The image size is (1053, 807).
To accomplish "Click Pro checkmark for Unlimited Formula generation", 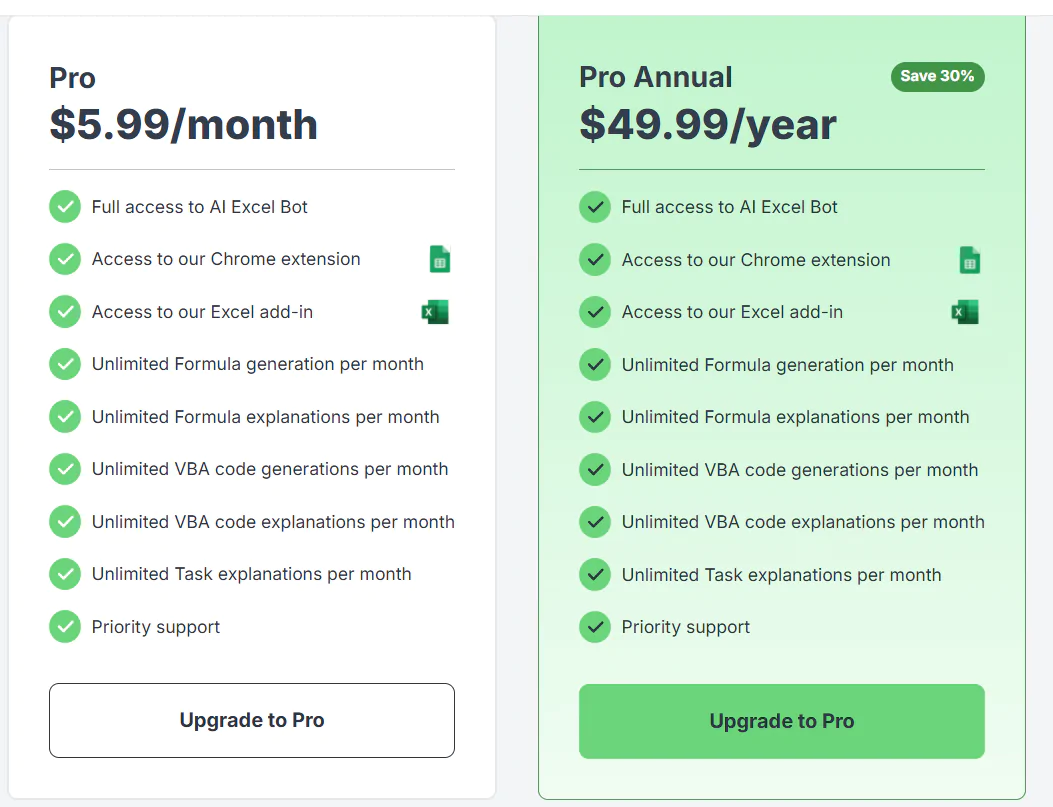I will [65, 364].
